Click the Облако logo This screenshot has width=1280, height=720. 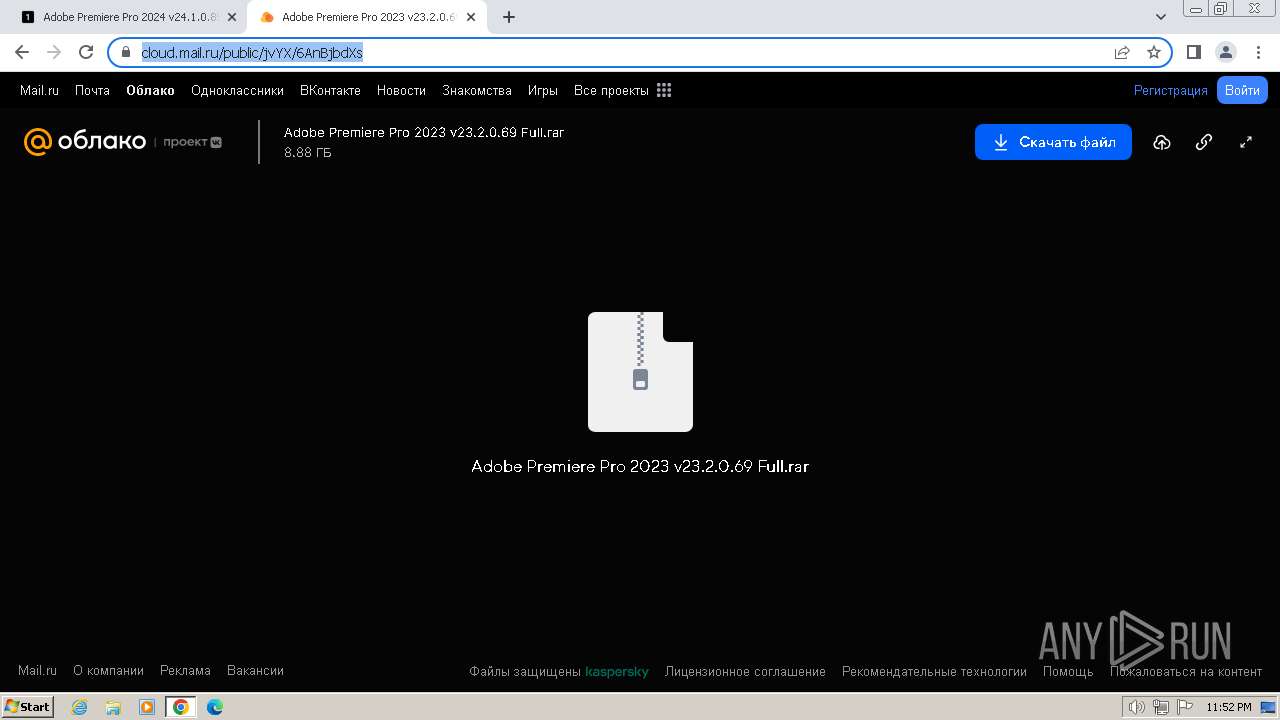[85, 142]
